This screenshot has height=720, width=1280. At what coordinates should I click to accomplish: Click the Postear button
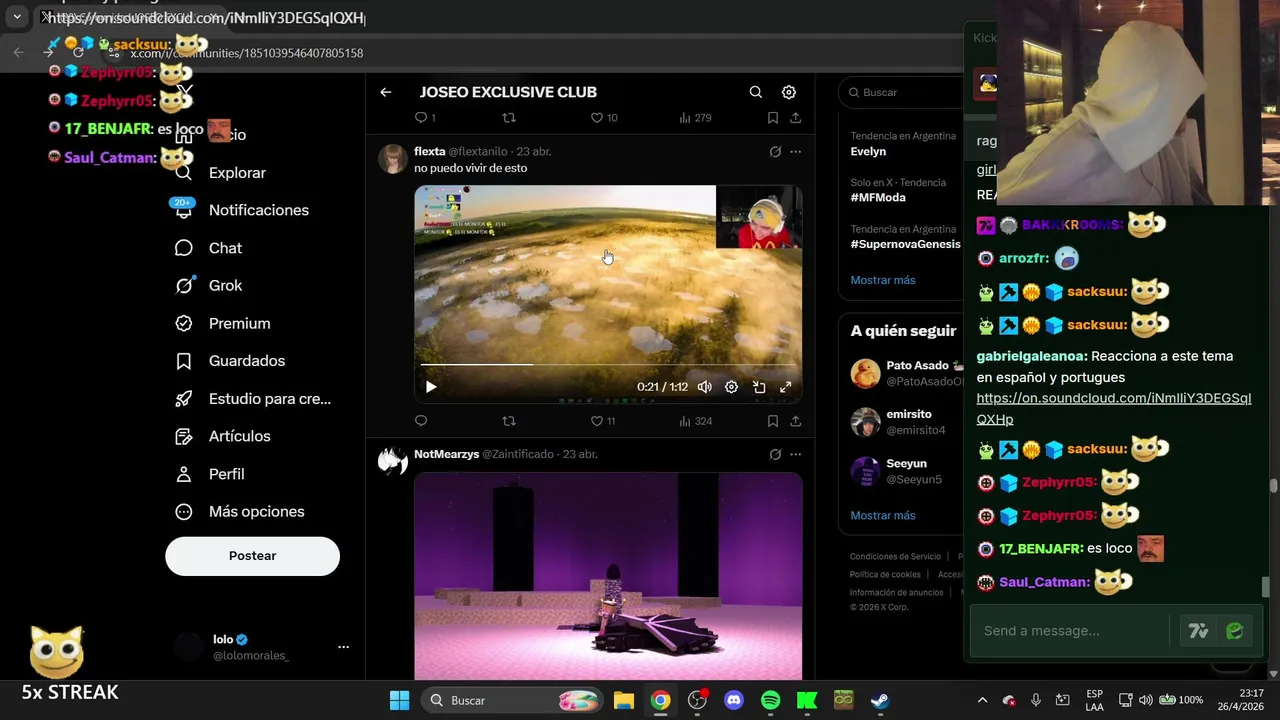[x=252, y=556]
